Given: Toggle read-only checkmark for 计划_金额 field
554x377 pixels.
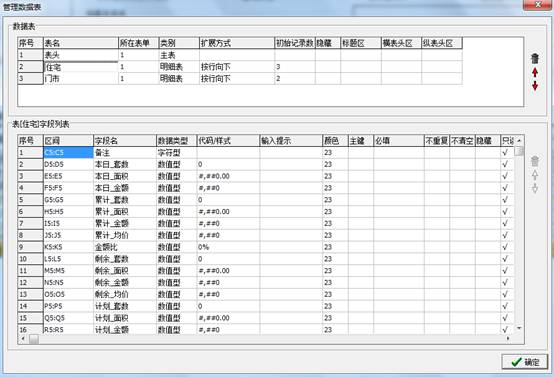Looking at the screenshot, I should (505, 330).
